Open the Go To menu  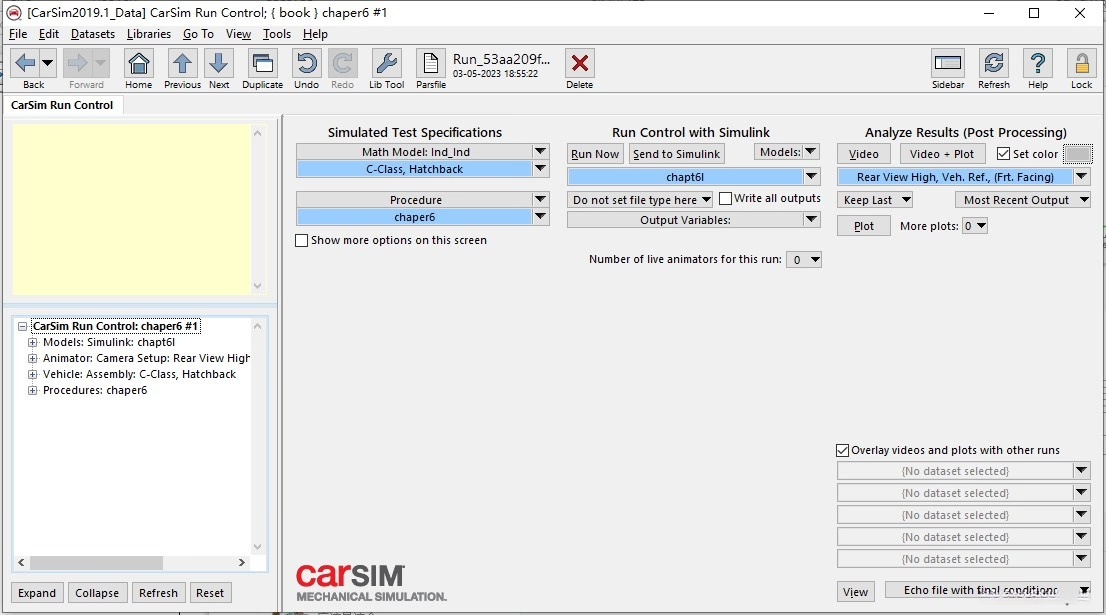198,34
